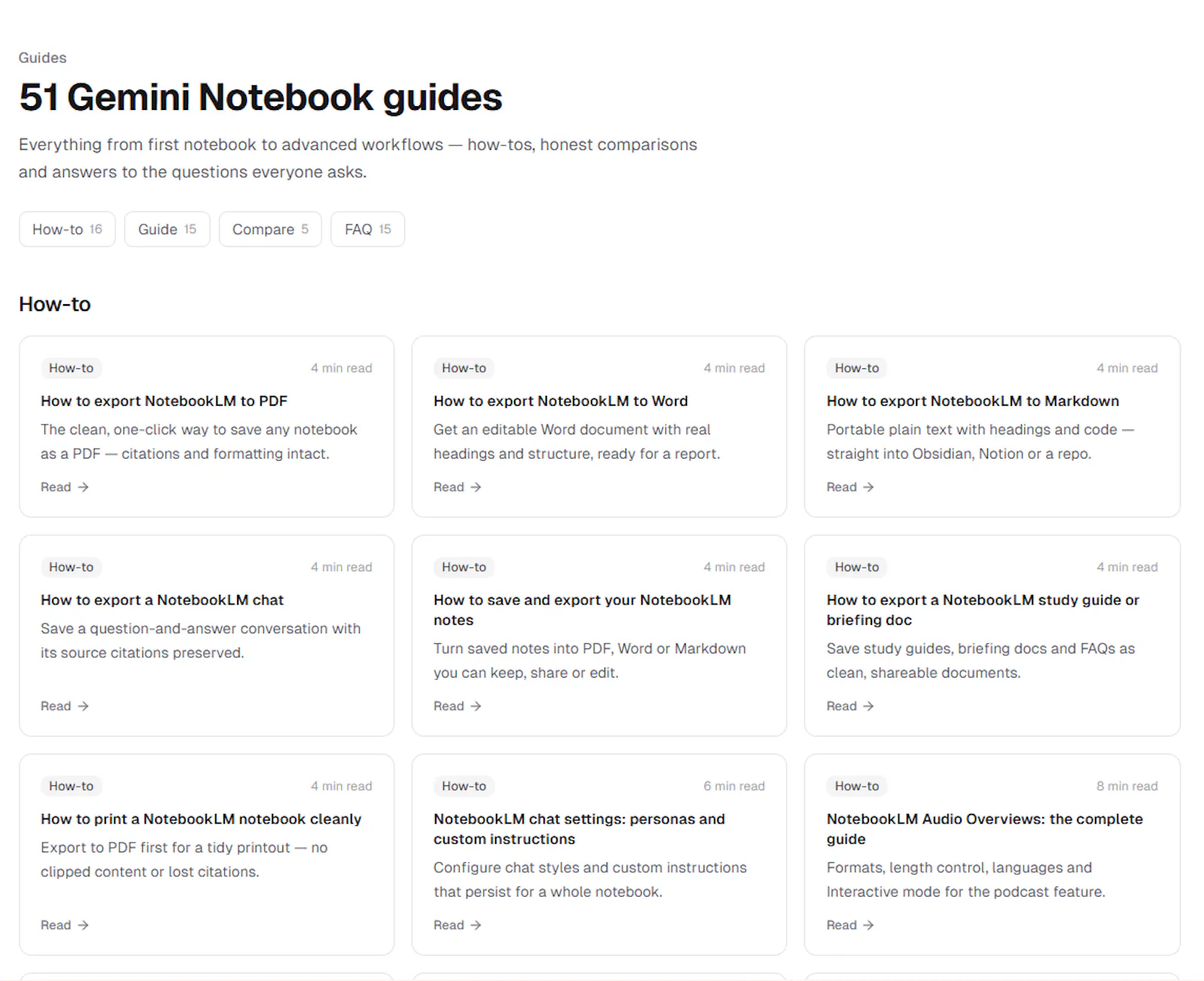This screenshot has height=981, width=1204.
Task: Click description 'Portable plain text with headings'
Action: (981, 442)
